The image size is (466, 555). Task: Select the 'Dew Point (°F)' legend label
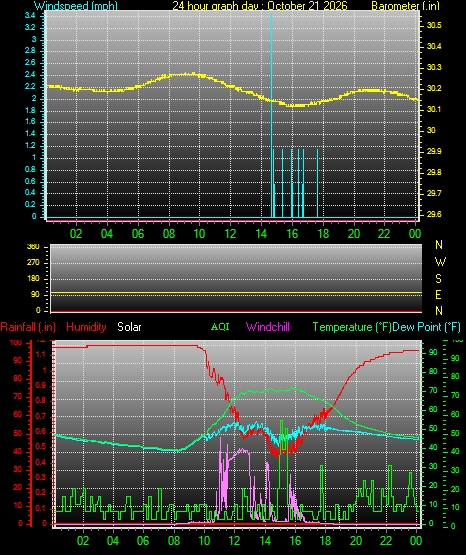click(426, 327)
